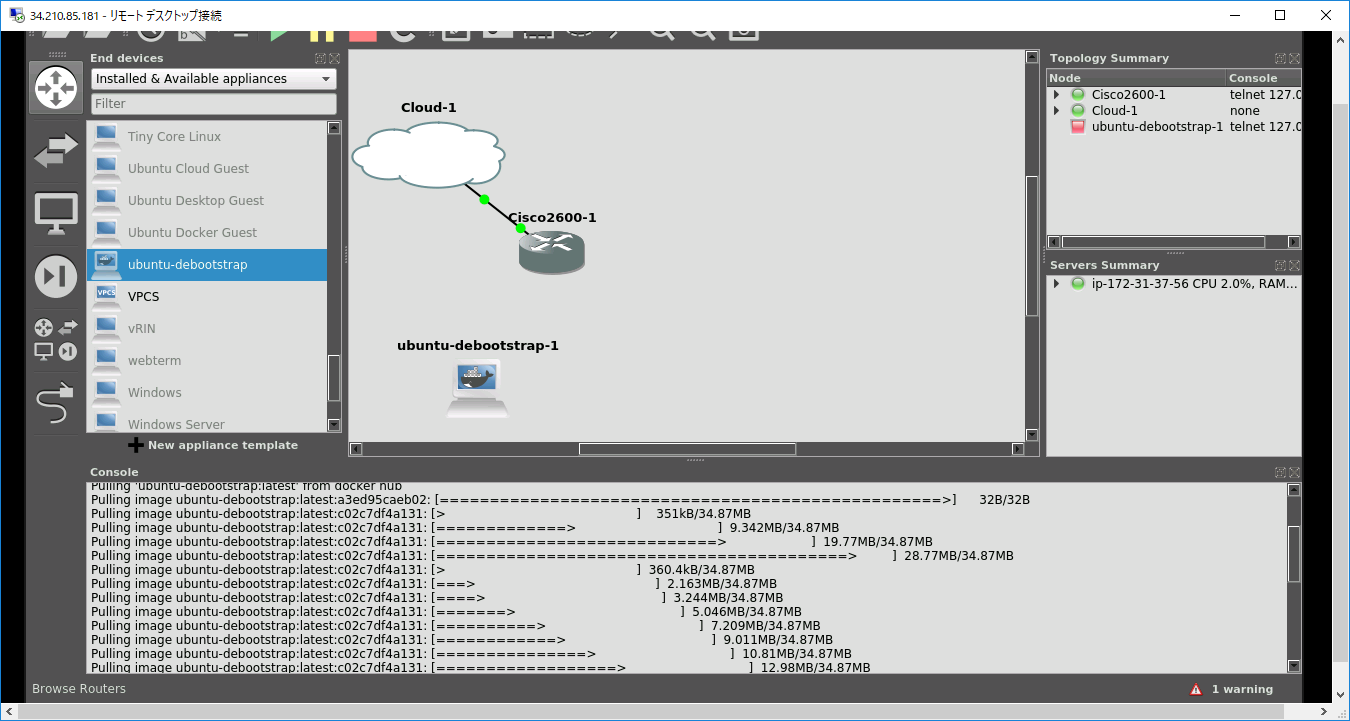Click the green status icon beside Cloud-1
The height and width of the screenshot is (721, 1350).
click(x=1078, y=111)
